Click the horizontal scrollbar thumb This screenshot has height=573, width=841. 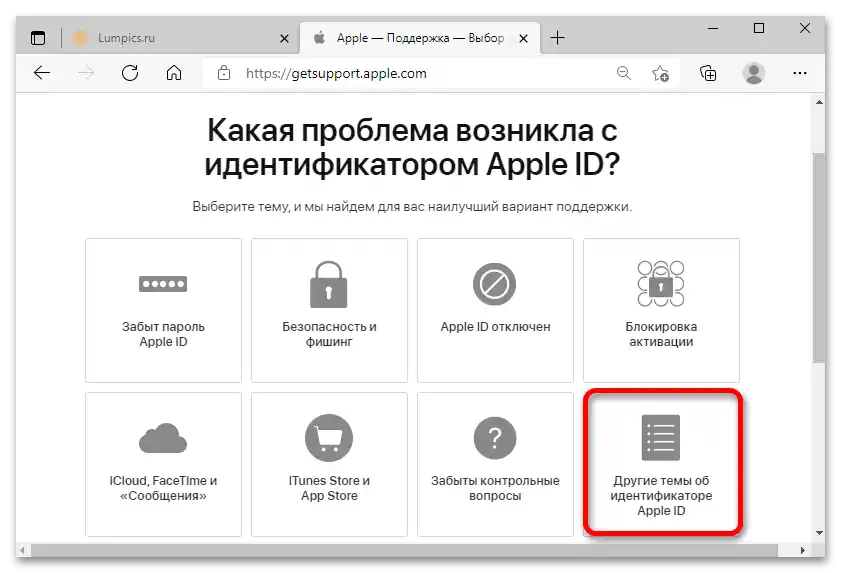404,550
